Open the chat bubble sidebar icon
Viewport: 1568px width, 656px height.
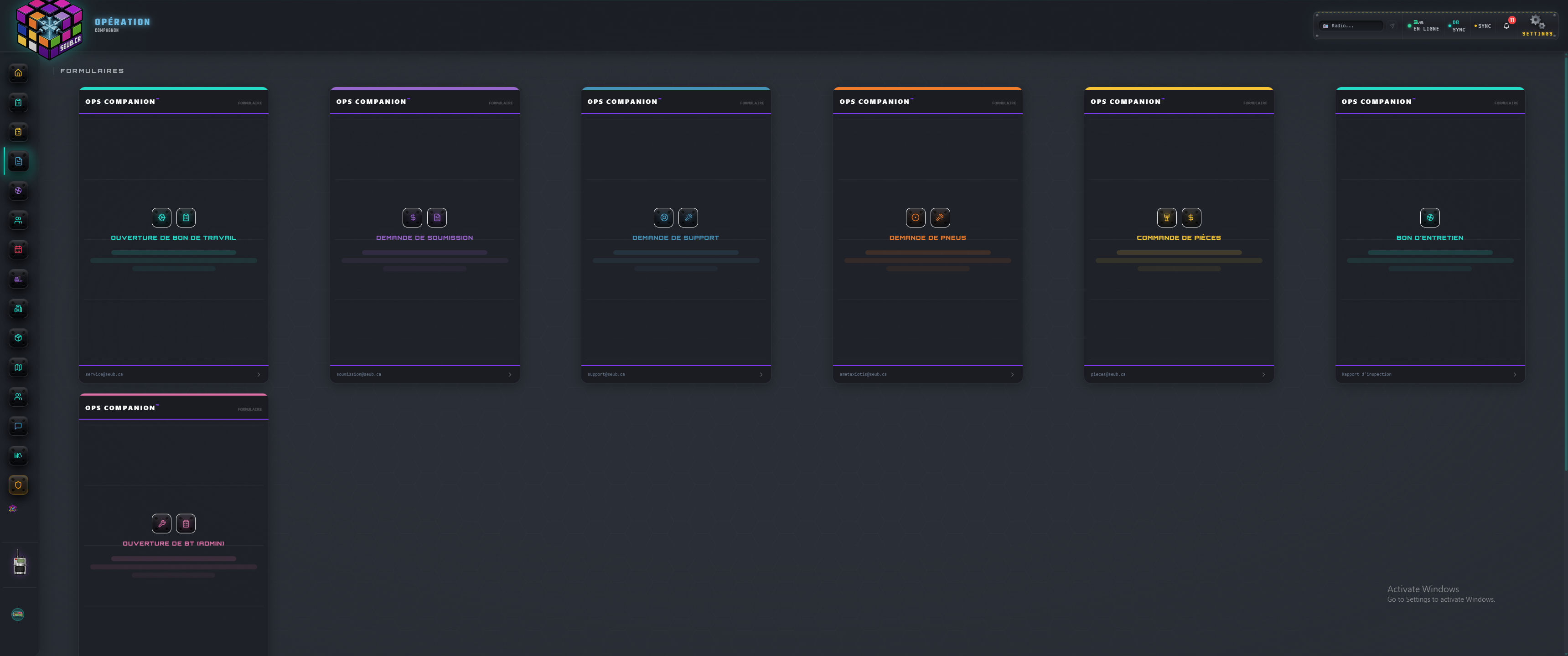(18, 426)
